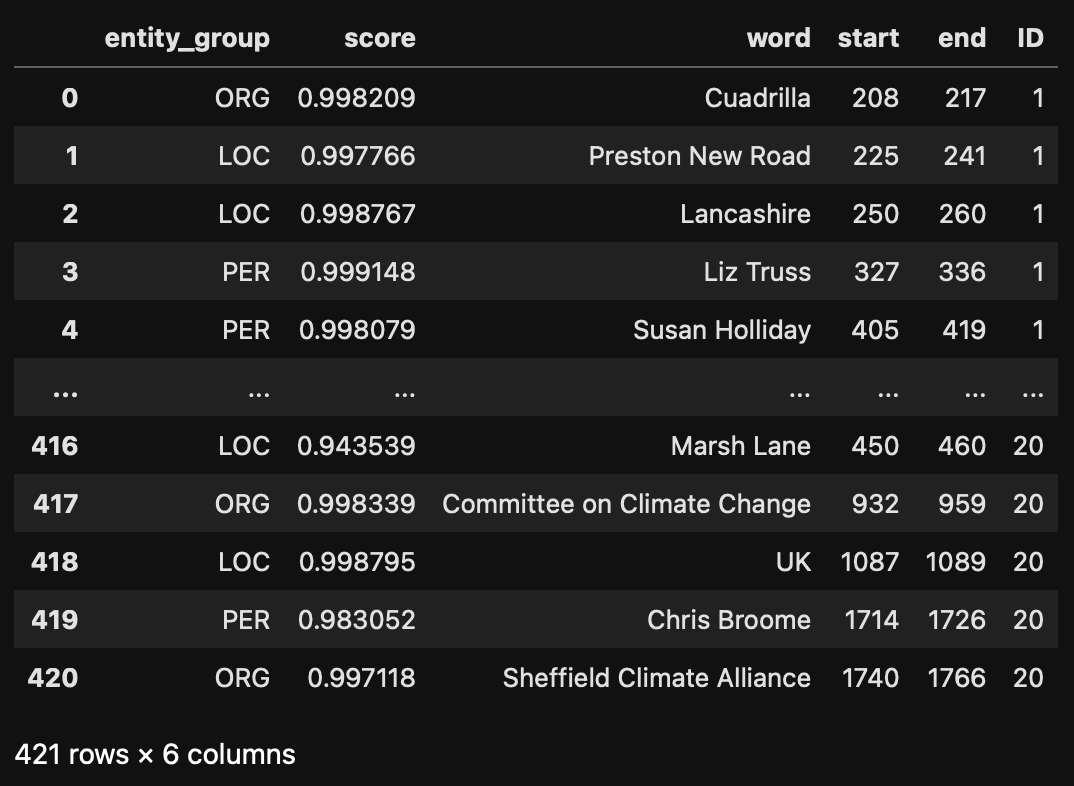The width and height of the screenshot is (1074, 786).
Task: Select the Sheffield Climate Alliance cell
Action: click(x=656, y=678)
